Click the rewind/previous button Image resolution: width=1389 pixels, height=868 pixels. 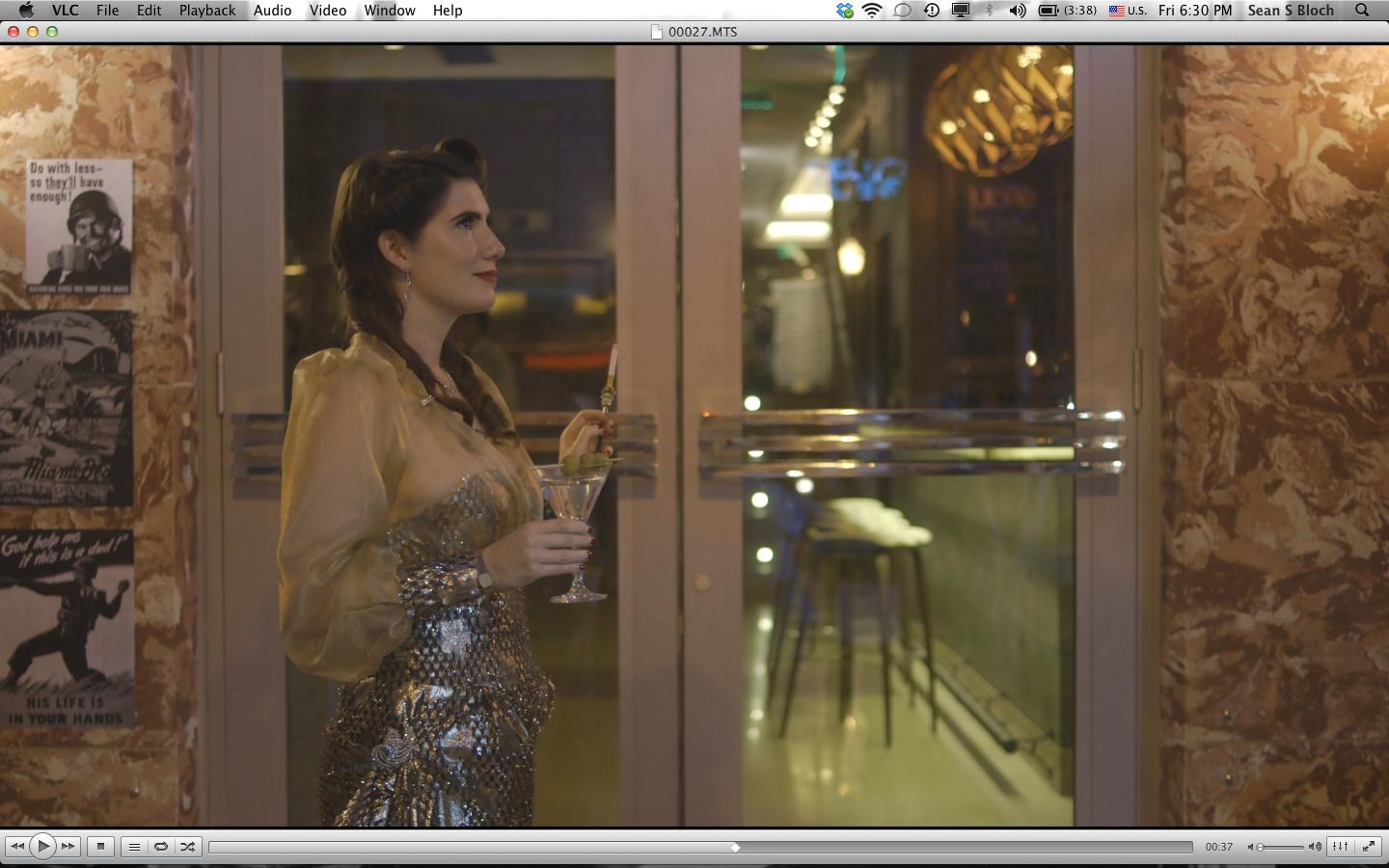click(x=16, y=847)
